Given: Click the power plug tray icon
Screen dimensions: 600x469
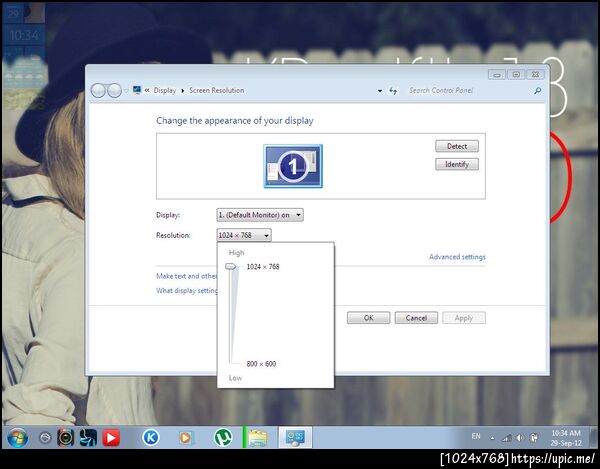Looking at the screenshot, I should tap(534, 438).
